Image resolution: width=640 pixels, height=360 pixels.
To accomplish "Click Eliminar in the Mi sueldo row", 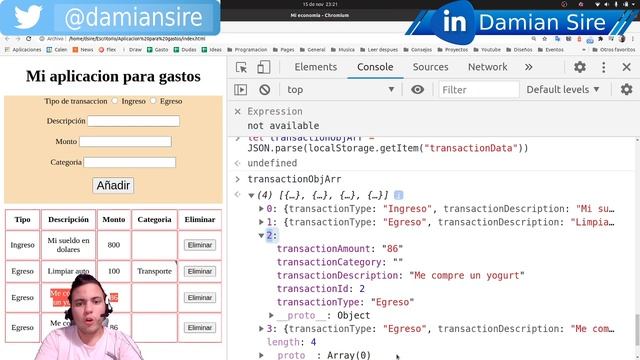I will [200, 245].
